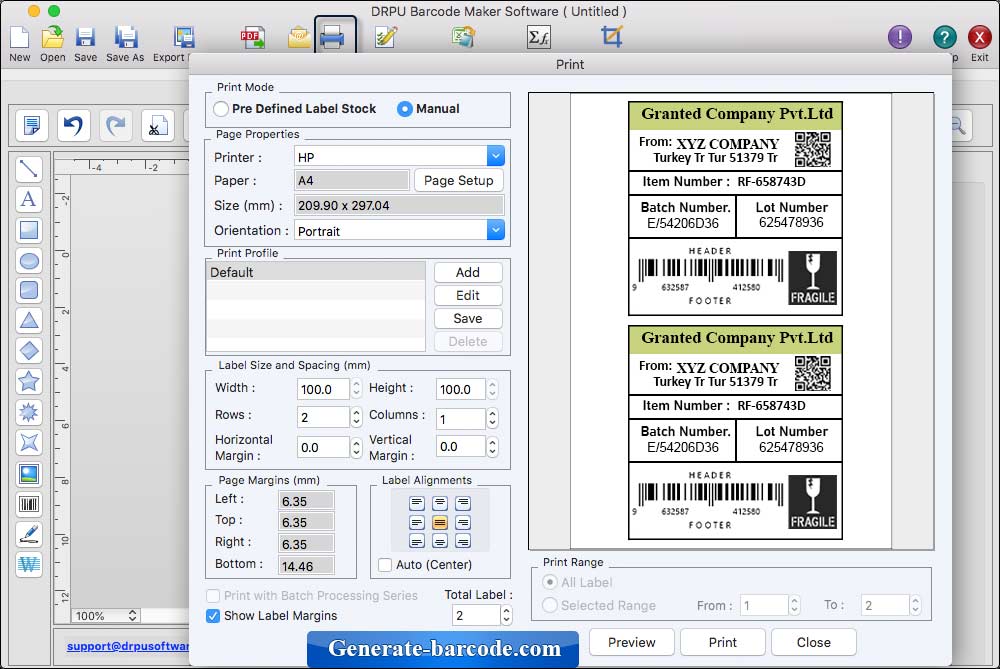
Task: Select the Default print profile row
Action: tap(316, 272)
